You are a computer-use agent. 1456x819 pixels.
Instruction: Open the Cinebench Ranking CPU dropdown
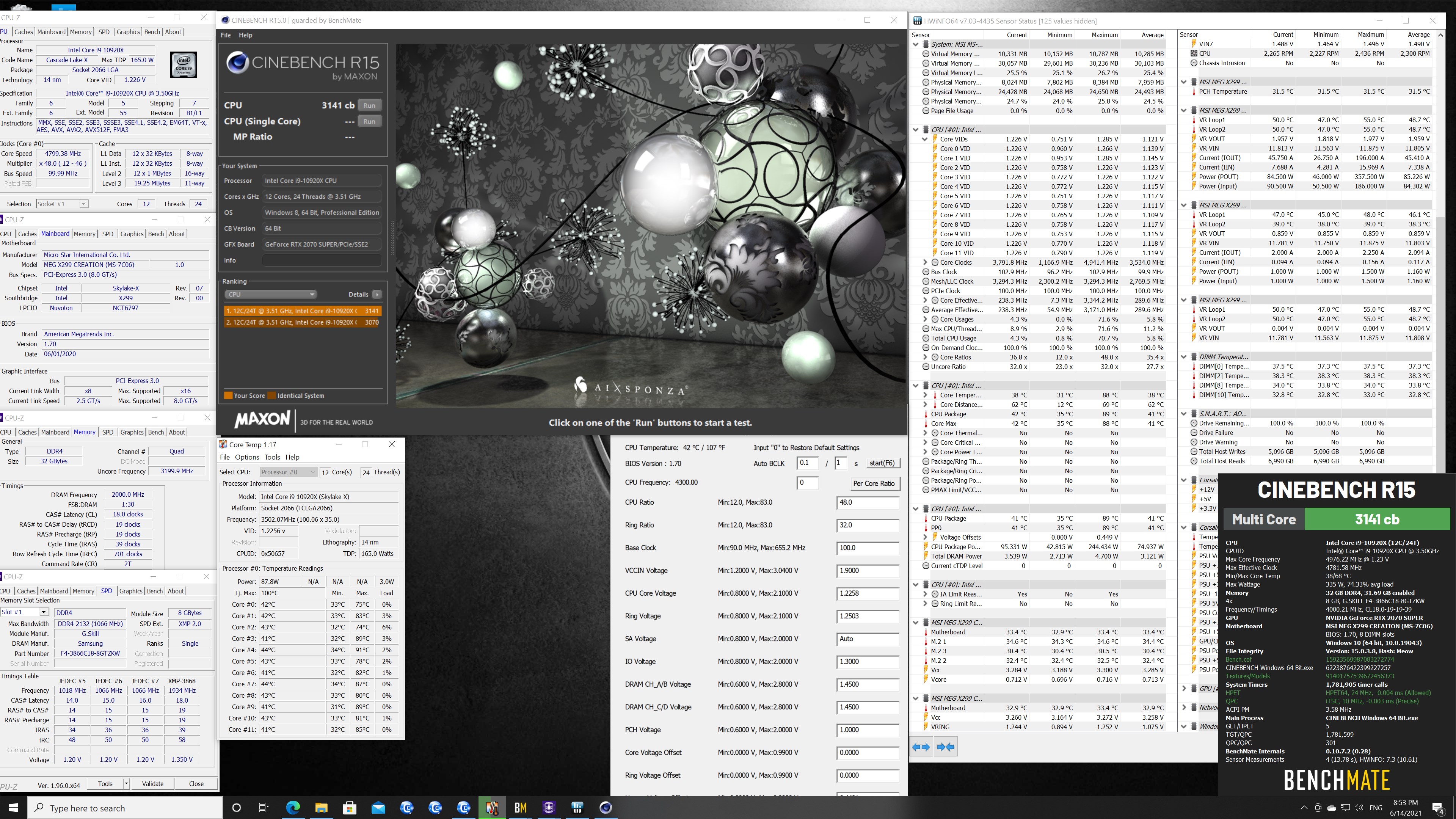click(270, 295)
